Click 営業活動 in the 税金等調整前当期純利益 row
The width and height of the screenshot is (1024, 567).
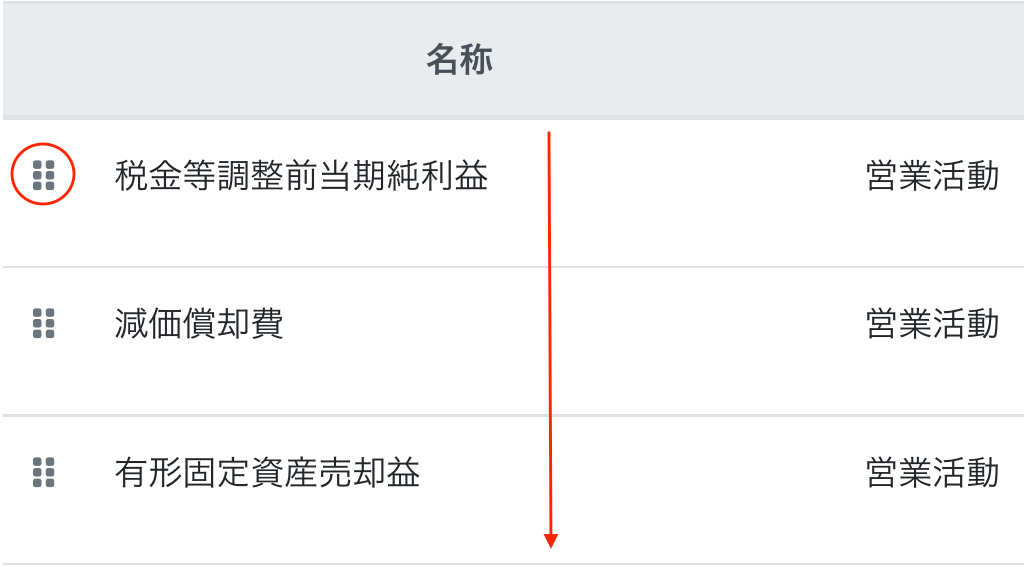coord(931,177)
